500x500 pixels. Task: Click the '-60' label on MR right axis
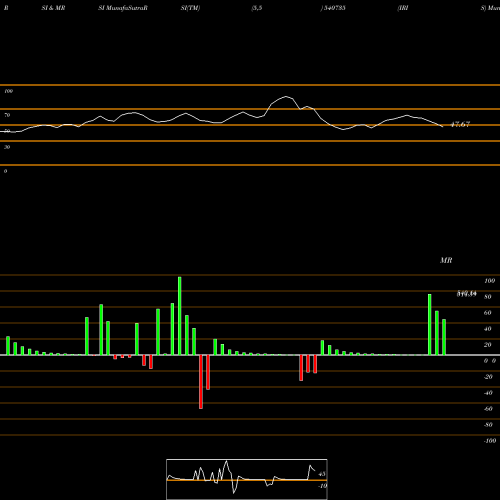(x=488, y=409)
